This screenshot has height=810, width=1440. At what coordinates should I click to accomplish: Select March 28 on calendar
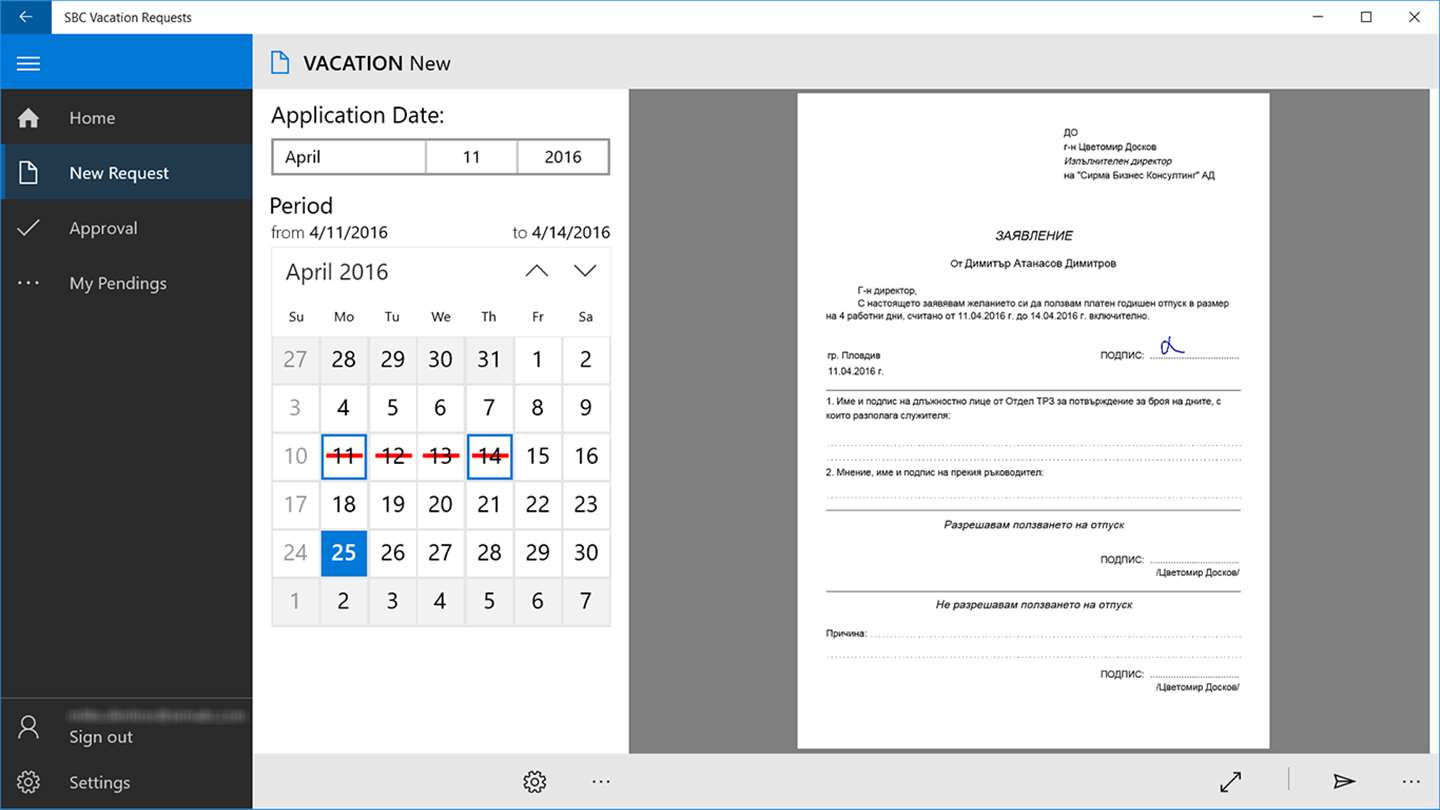point(344,359)
